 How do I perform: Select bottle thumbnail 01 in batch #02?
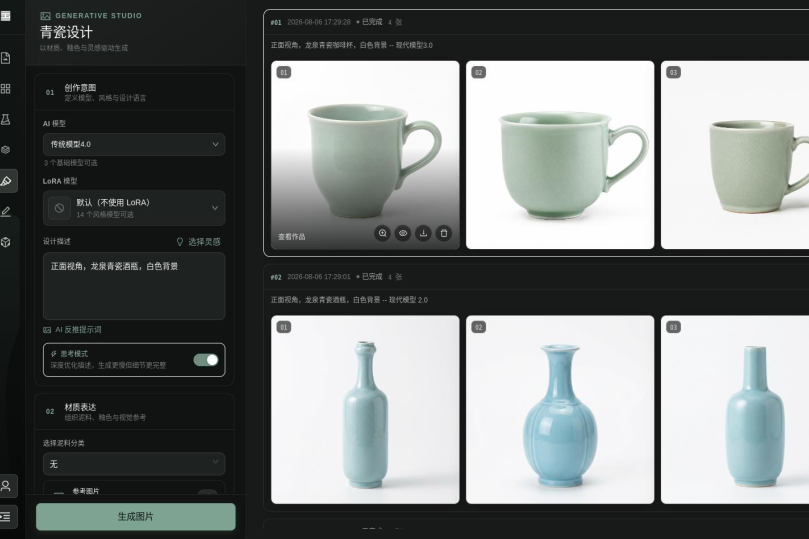click(x=365, y=410)
